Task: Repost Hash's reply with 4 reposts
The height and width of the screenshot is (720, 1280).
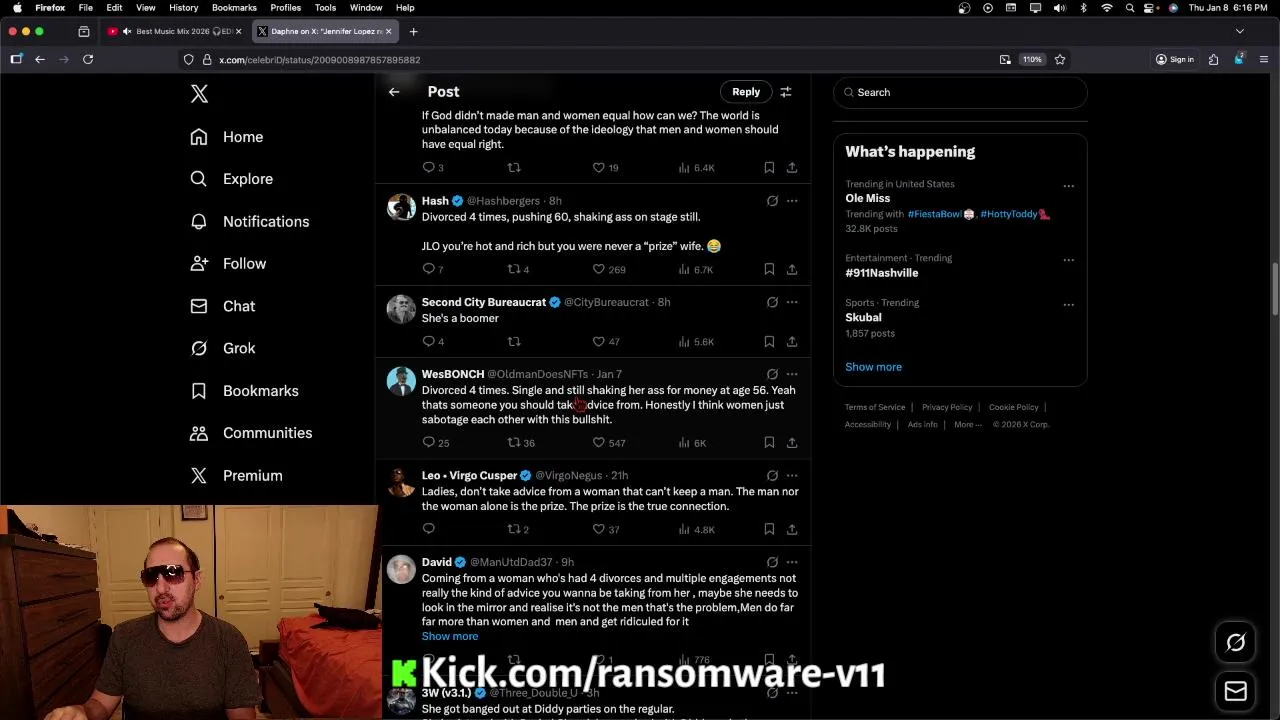Action: (518, 269)
